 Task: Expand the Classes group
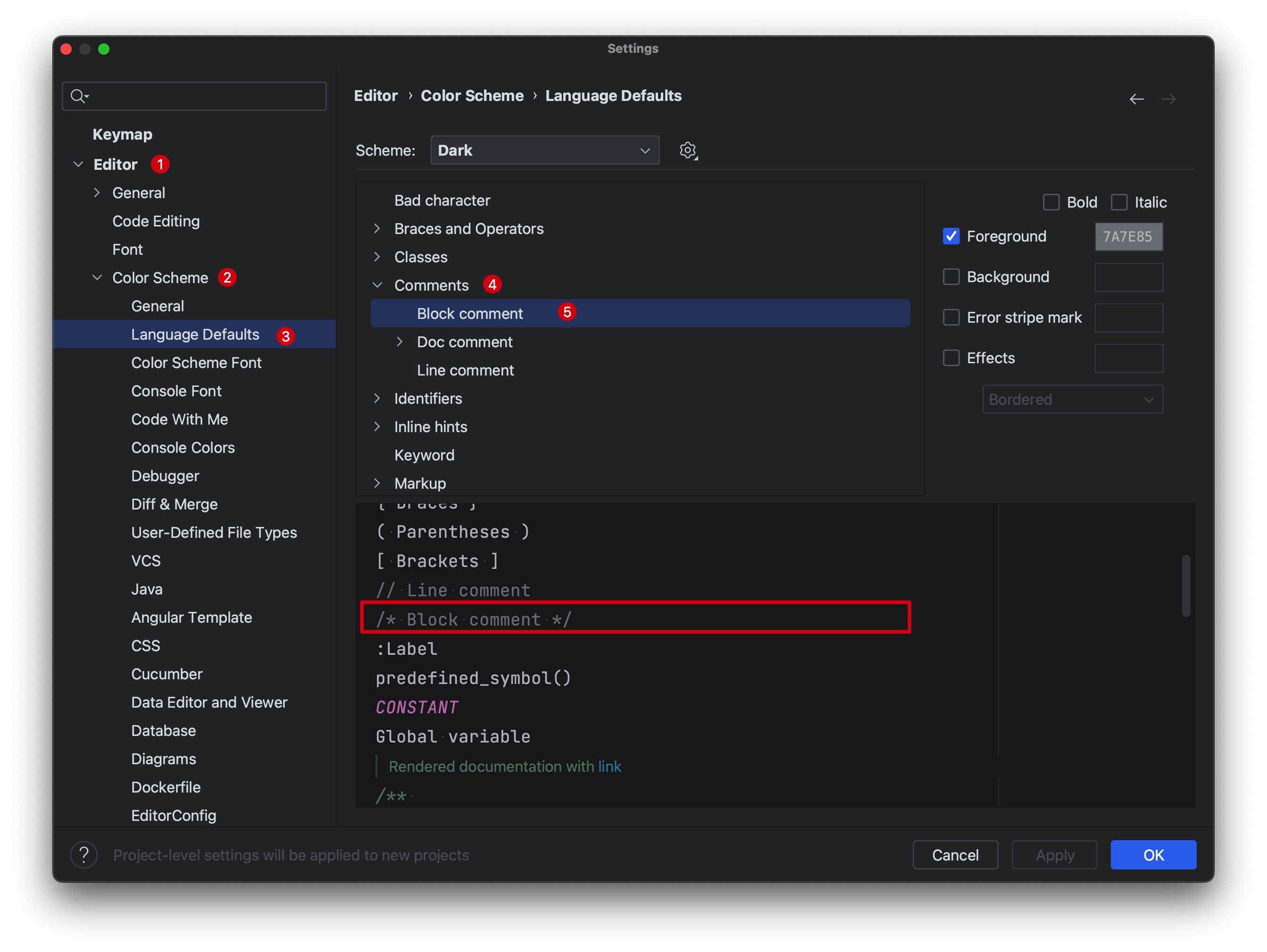pyautogui.click(x=377, y=257)
